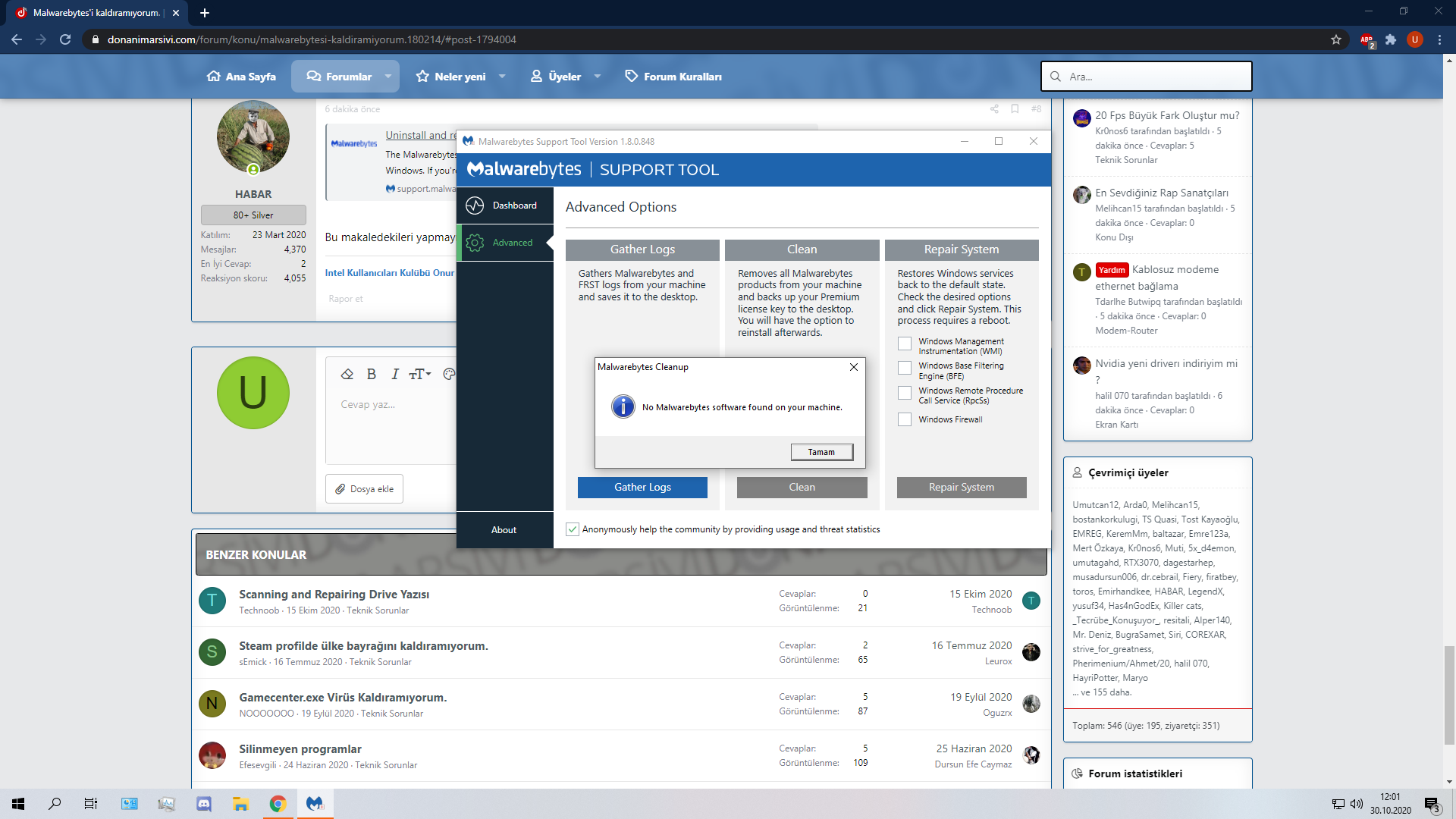Open the Dashboard section icon
This screenshot has width=1456, height=819.
click(x=475, y=206)
